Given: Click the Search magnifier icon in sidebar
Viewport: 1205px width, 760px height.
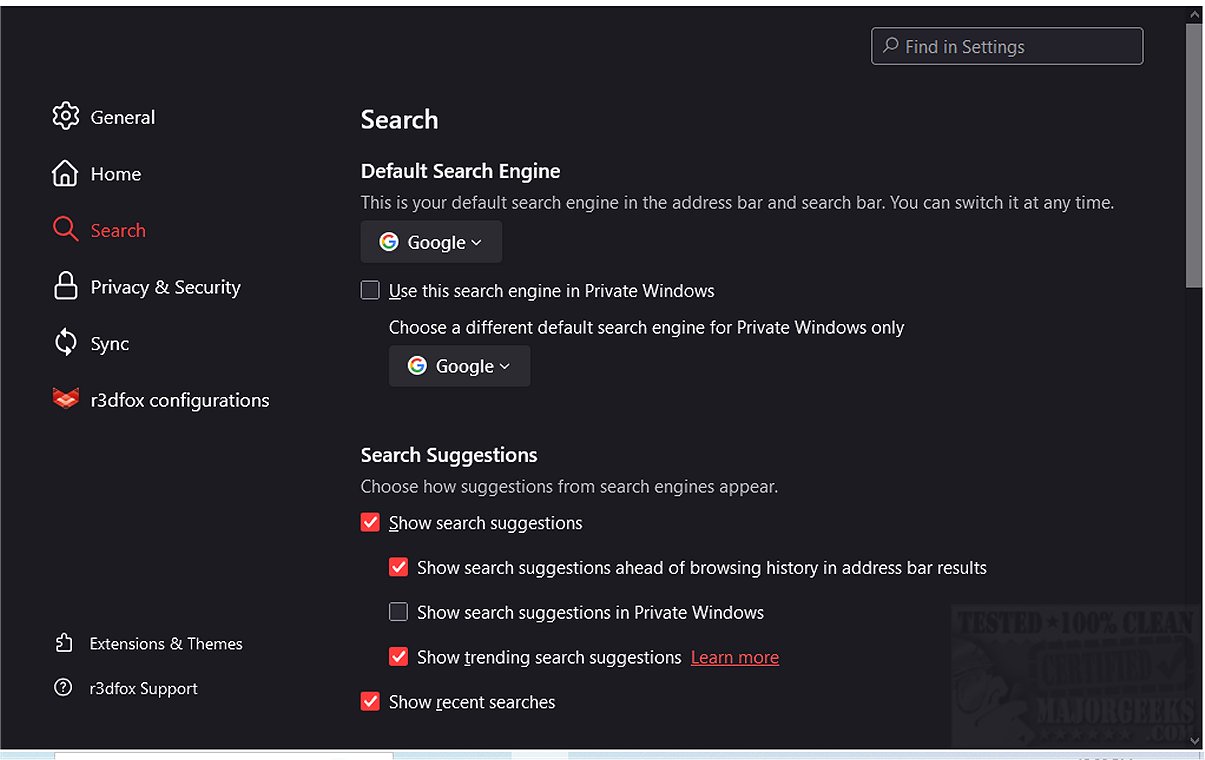Looking at the screenshot, I should [x=65, y=230].
